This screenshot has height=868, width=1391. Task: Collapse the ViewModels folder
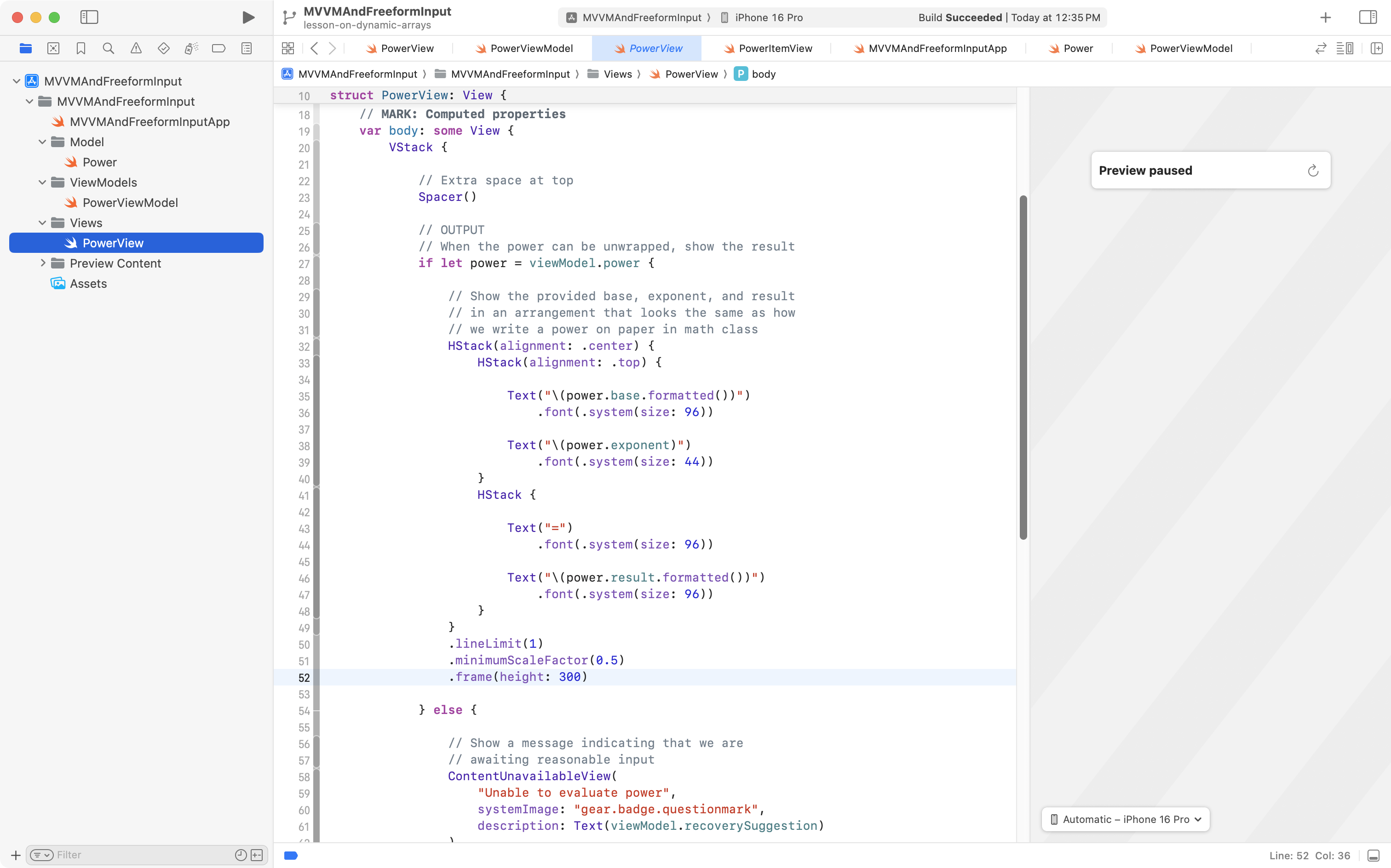point(42,183)
